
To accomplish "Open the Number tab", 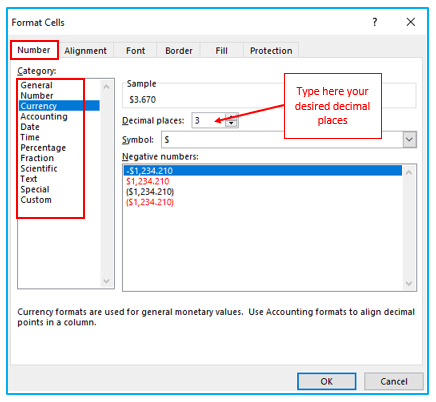I will pos(34,50).
